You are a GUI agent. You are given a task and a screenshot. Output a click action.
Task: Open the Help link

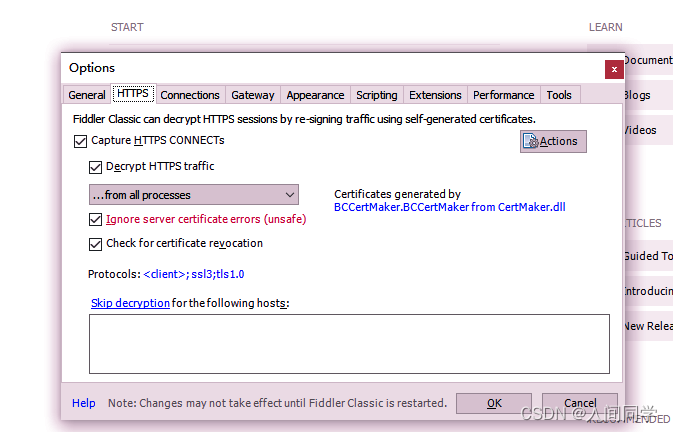tap(84, 403)
